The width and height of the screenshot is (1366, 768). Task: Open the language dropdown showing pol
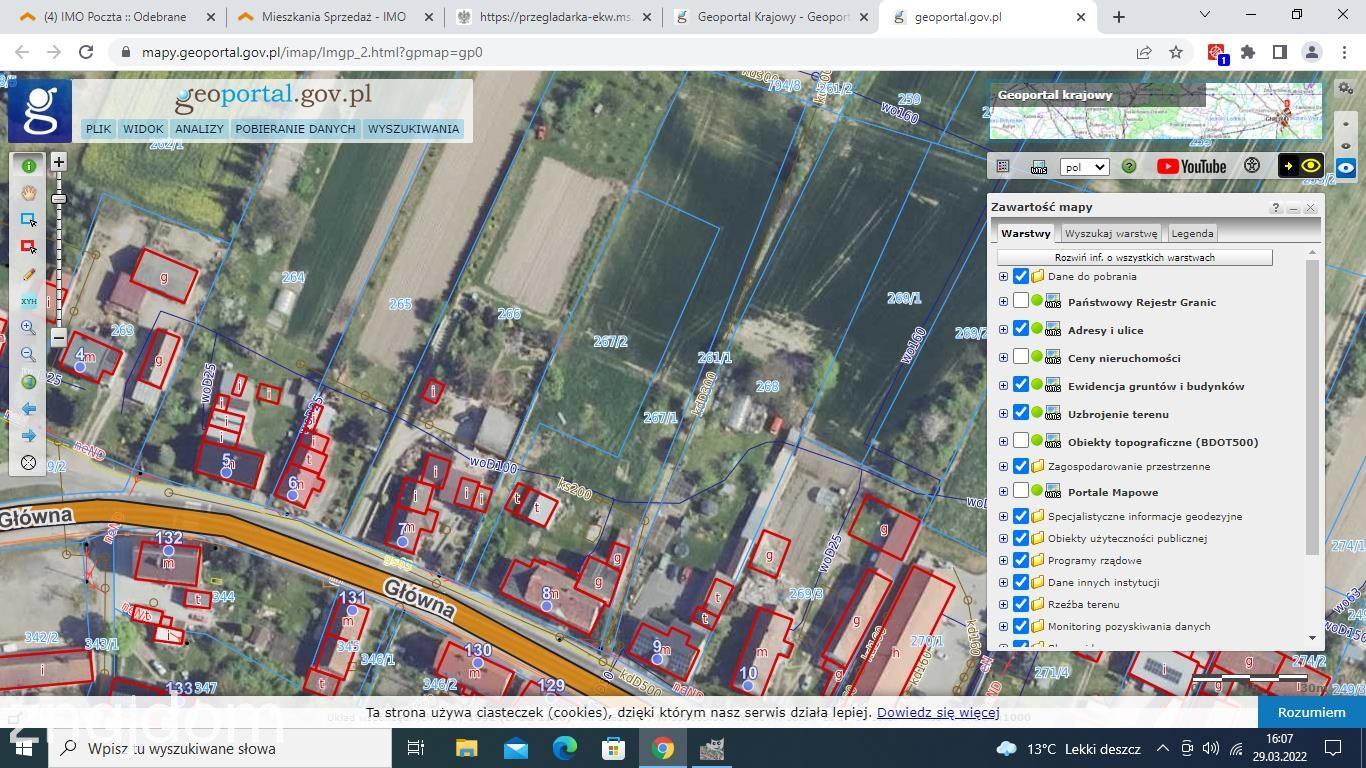pos(1084,167)
